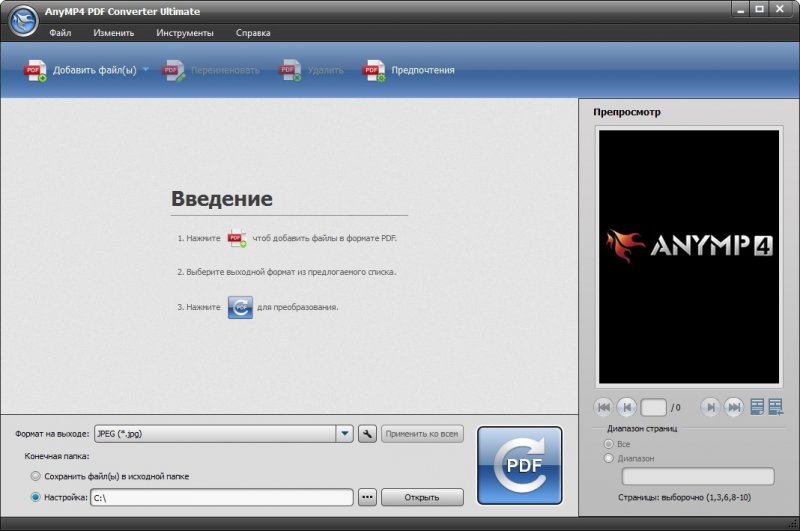Click the Препросмотр panel title
This screenshot has height=531, width=800.
tap(627, 112)
